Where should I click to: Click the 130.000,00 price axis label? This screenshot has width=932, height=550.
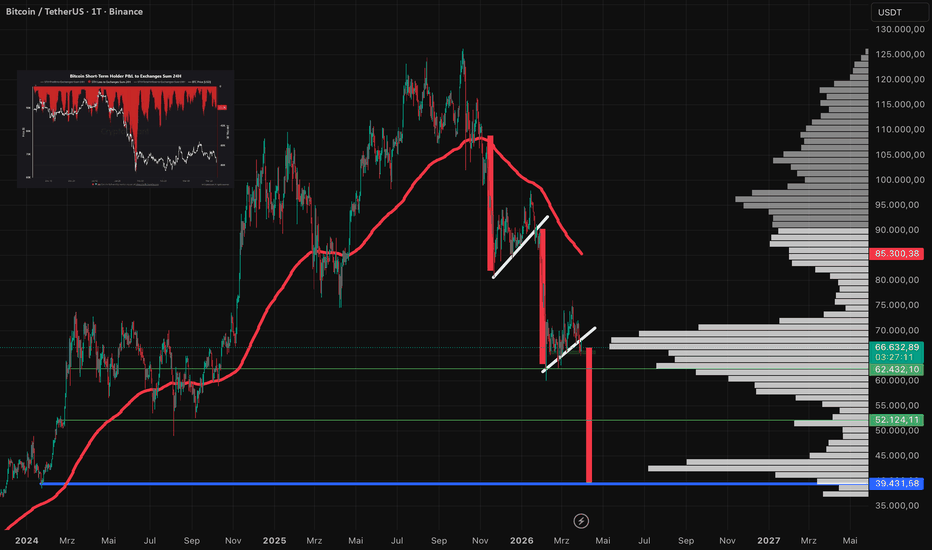point(896,29)
